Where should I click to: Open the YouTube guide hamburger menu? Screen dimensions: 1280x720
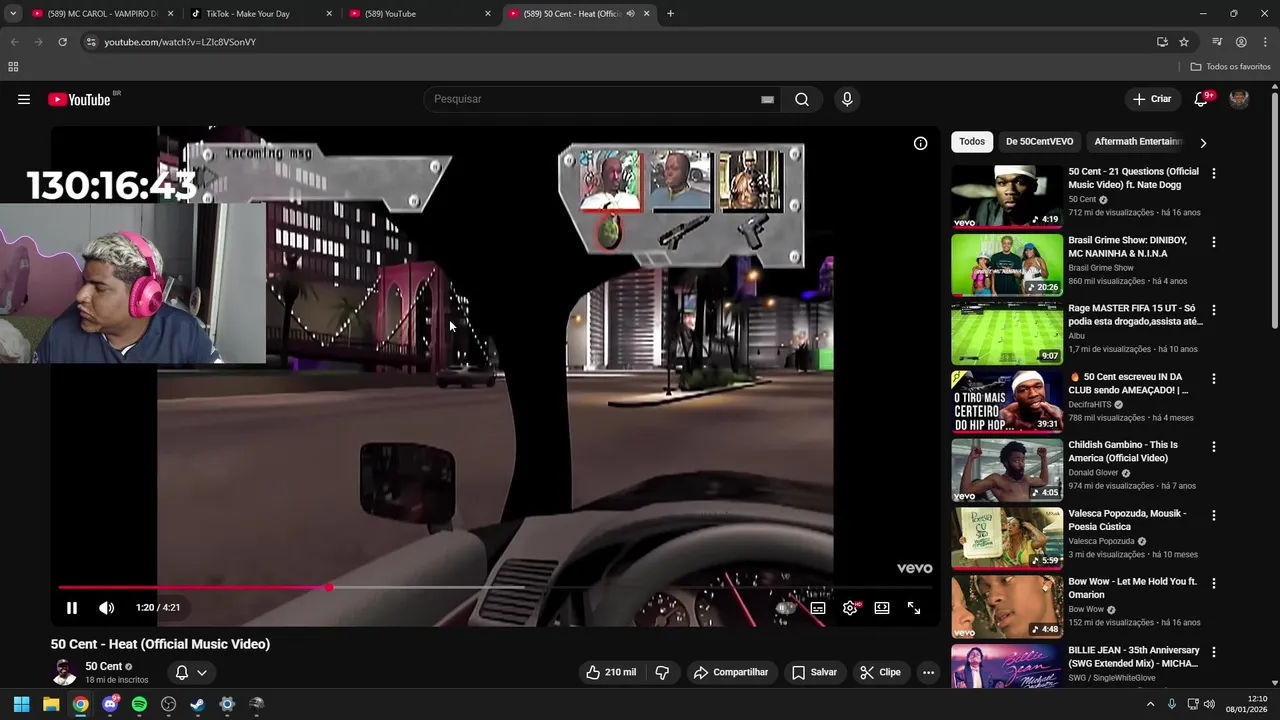[24, 99]
